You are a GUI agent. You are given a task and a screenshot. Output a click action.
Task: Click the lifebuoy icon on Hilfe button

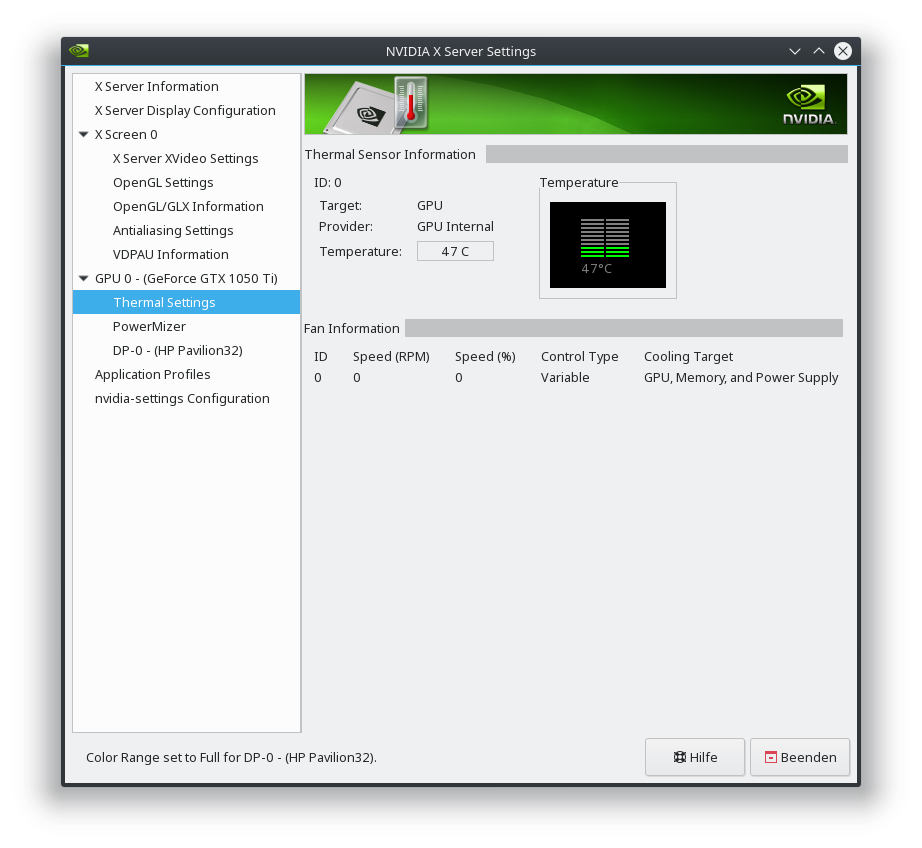click(680, 757)
